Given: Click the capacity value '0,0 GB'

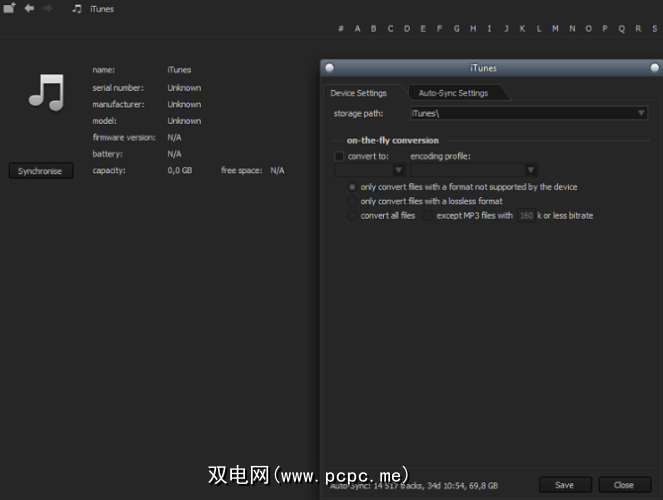Looking at the screenshot, I should (180, 170).
